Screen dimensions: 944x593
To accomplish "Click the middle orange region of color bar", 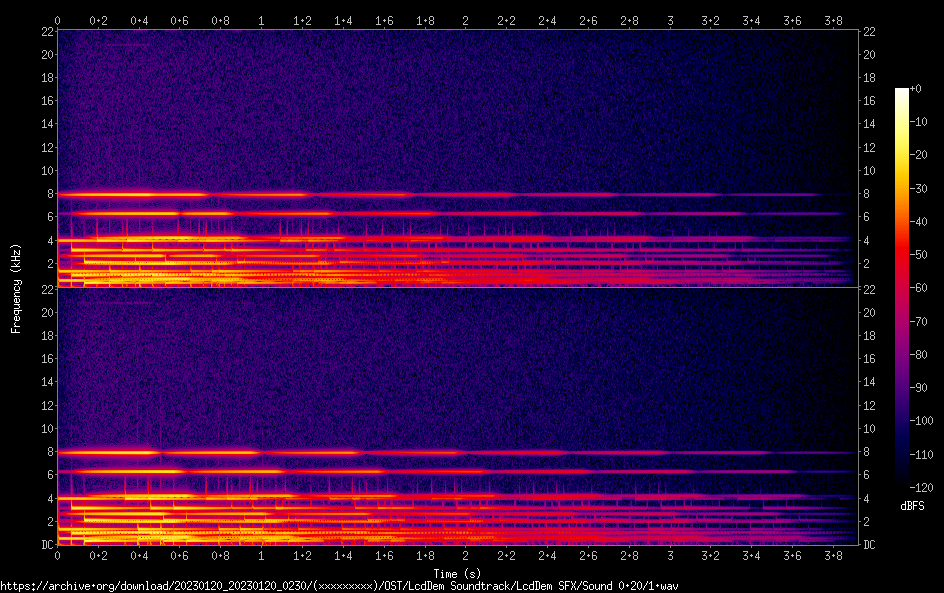I will [902, 220].
